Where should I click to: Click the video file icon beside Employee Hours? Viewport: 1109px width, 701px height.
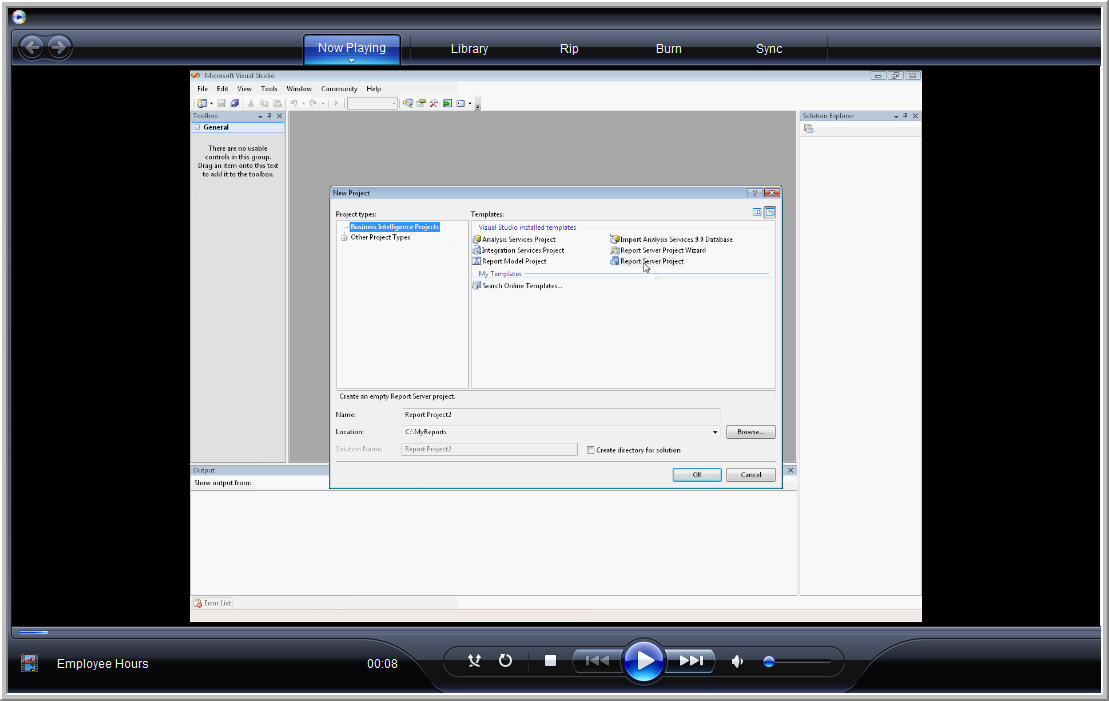(x=29, y=663)
